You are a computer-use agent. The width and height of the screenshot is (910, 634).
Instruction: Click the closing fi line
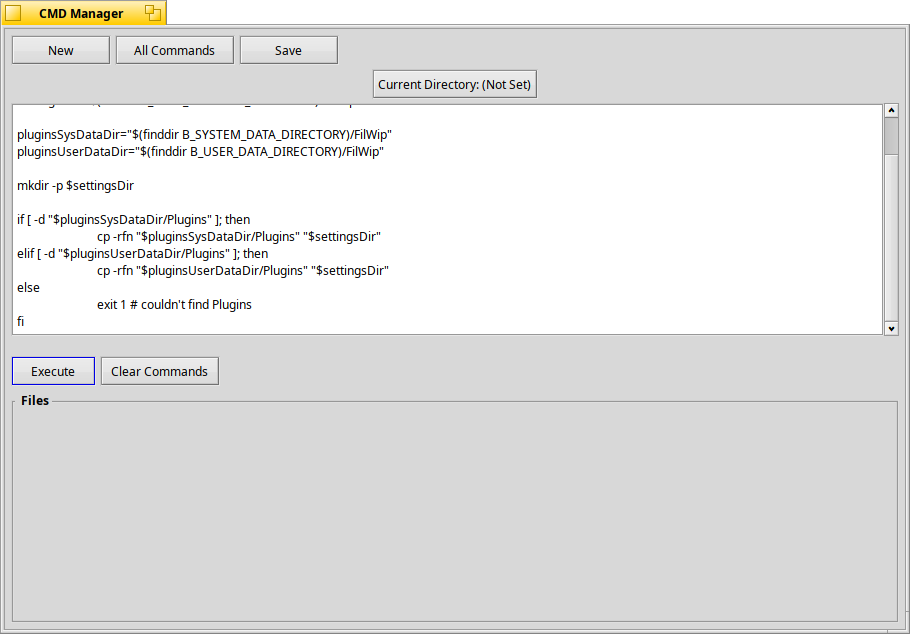pyautogui.click(x=20, y=321)
